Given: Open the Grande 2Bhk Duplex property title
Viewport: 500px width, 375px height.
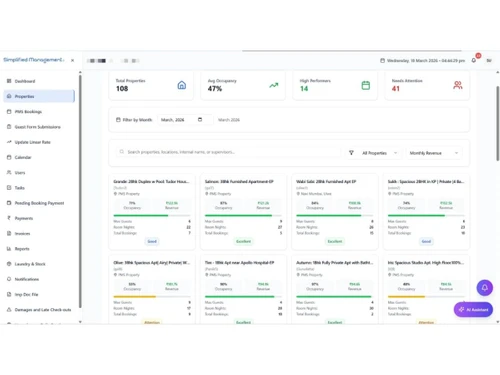Looking at the screenshot, I should [151, 181].
